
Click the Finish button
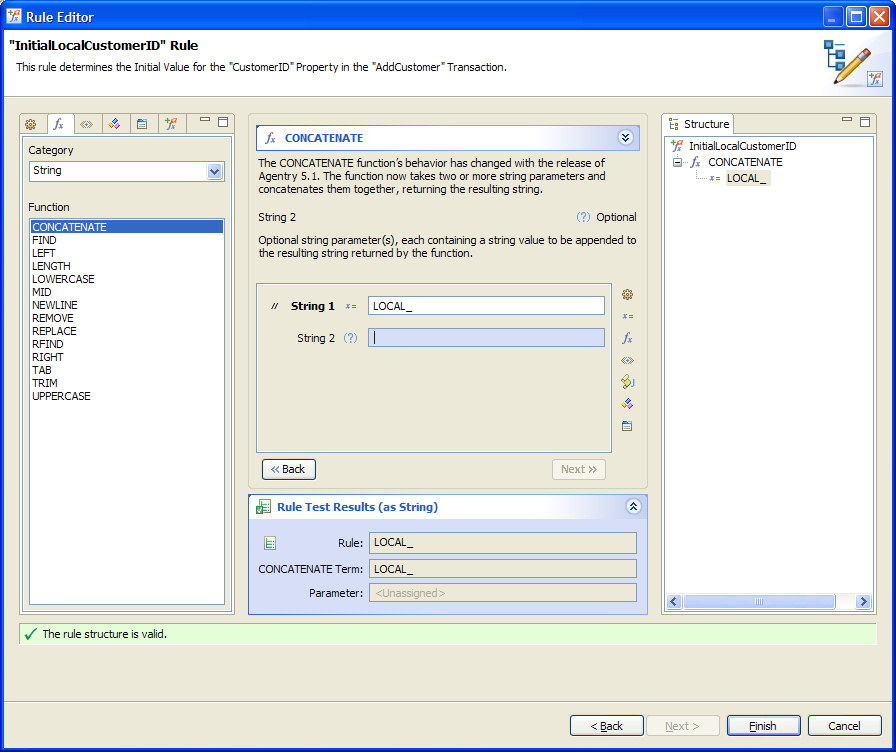click(763, 726)
